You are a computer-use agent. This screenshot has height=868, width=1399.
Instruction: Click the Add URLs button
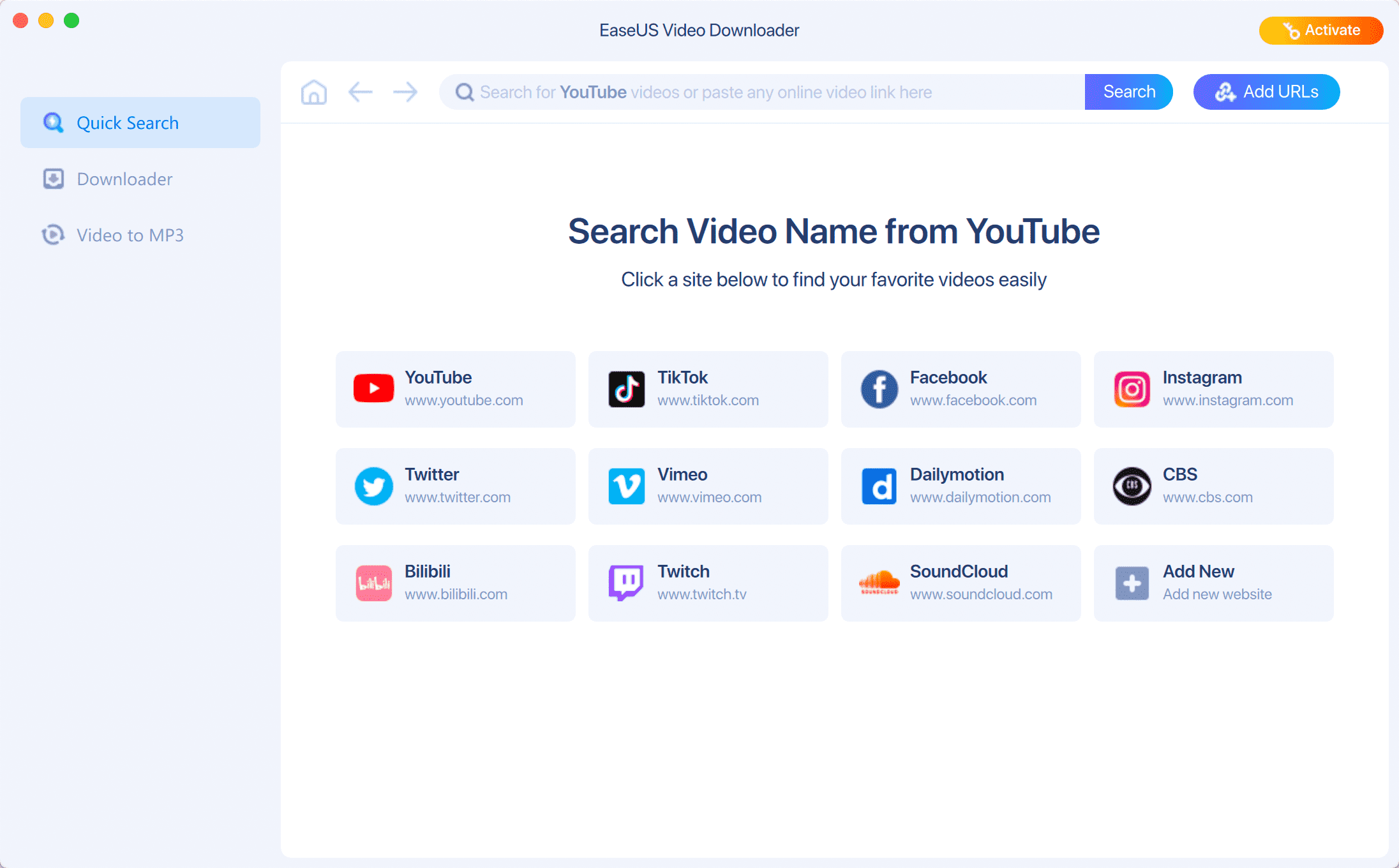pyautogui.click(x=1266, y=92)
